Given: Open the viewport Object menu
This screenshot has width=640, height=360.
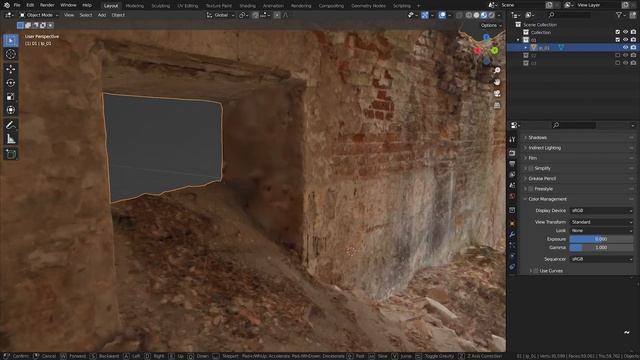Looking at the screenshot, I should click(x=118, y=15).
